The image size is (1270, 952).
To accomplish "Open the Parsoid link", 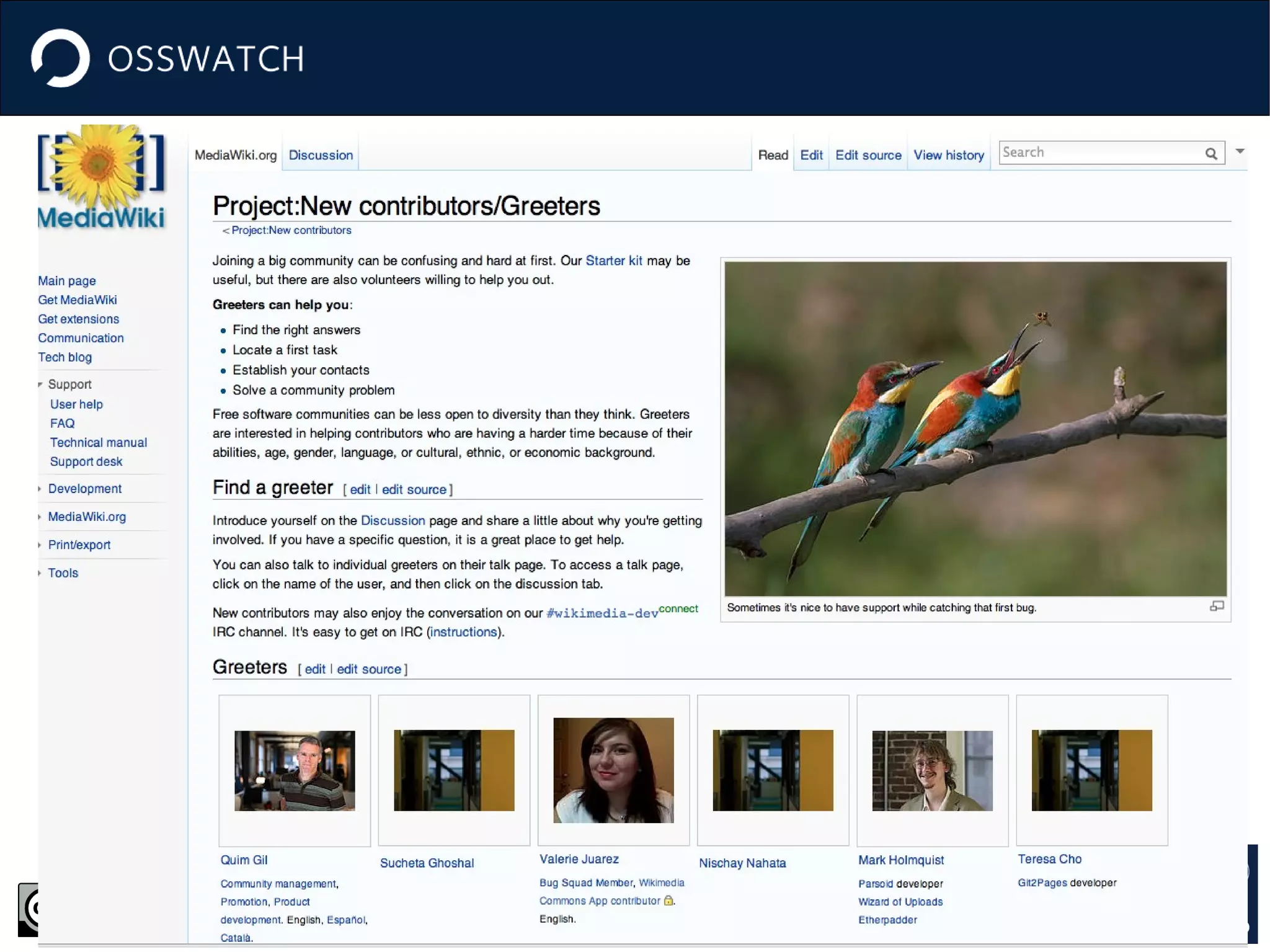I will [876, 884].
